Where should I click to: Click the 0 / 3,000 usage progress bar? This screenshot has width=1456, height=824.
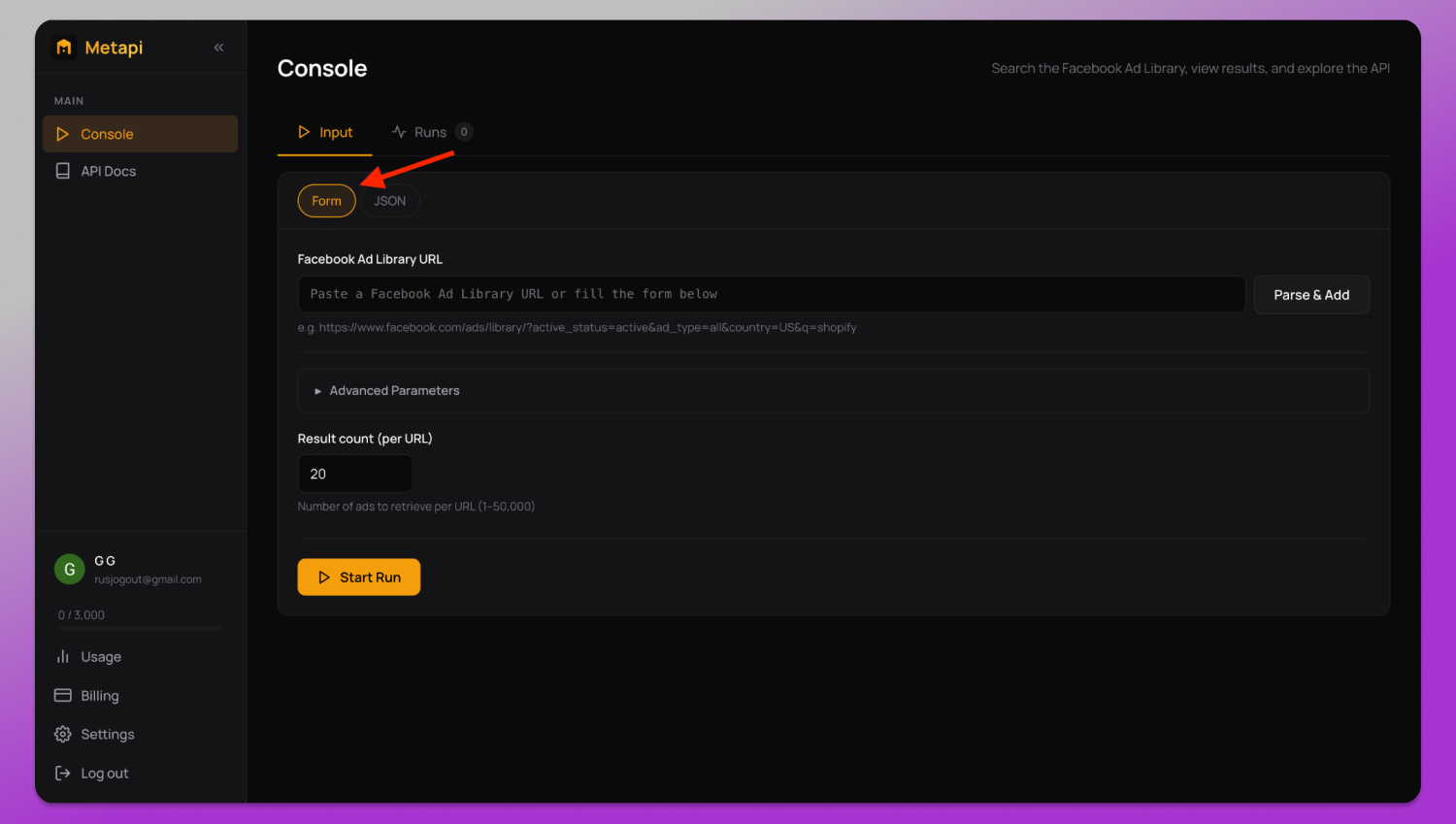pos(140,629)
